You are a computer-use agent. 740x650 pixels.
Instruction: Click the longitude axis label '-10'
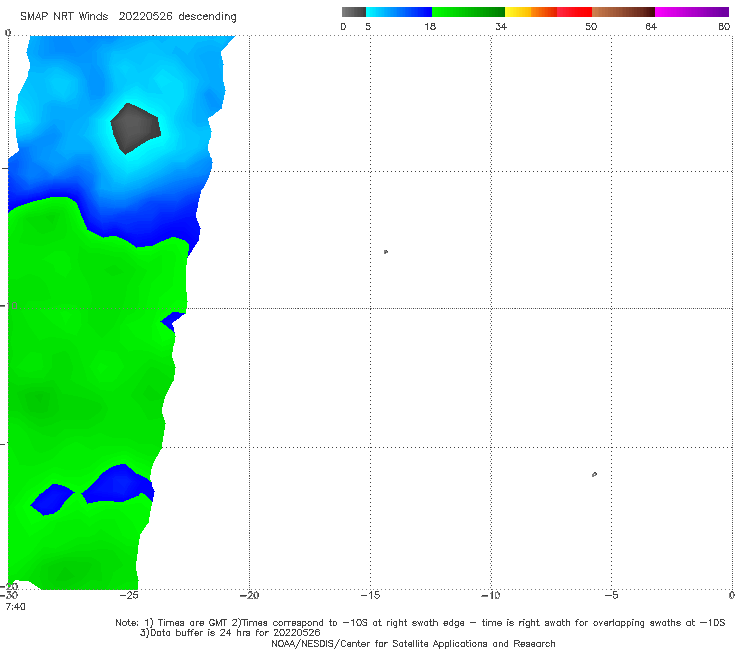coord(491,595)
